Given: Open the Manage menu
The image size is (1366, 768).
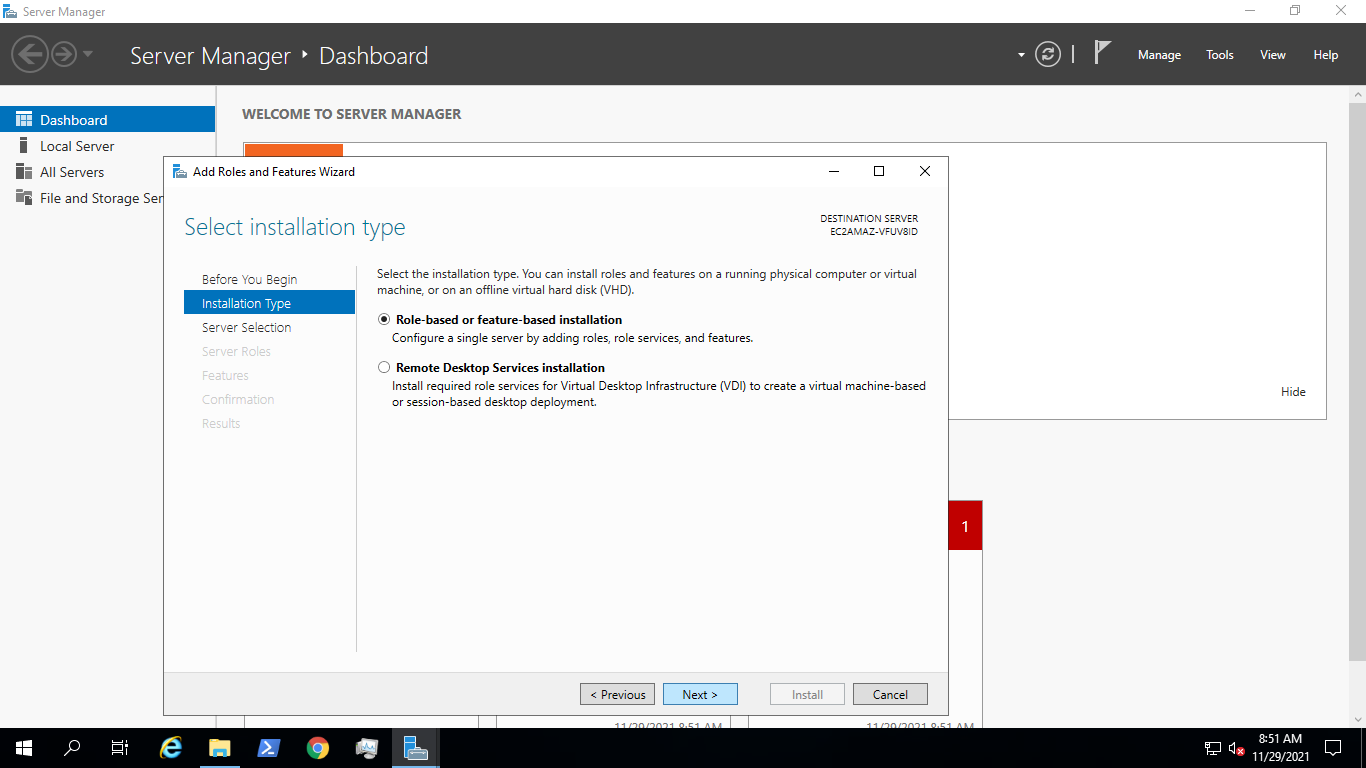Looking at the screenshot, I should point(1159,55).
